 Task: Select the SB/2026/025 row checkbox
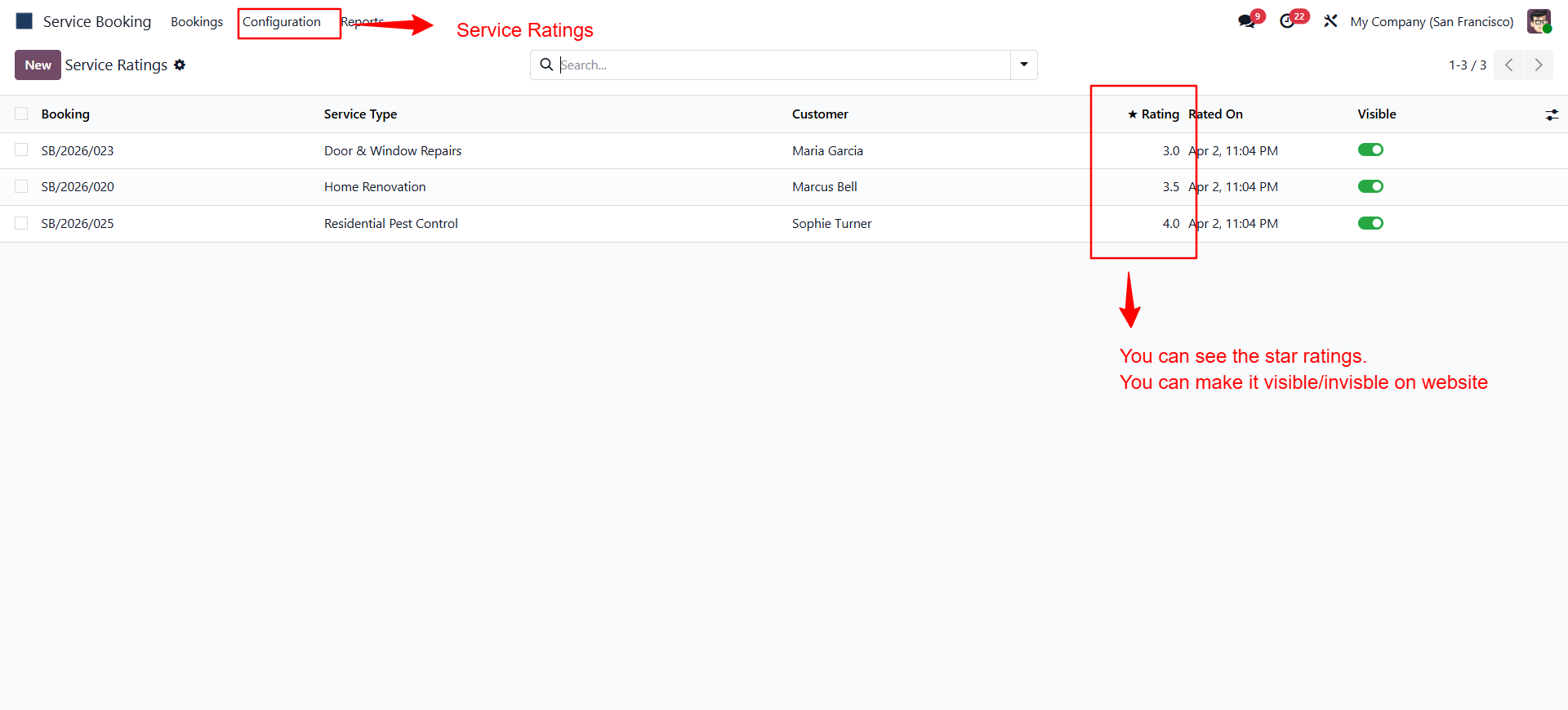tap(21, 223)
